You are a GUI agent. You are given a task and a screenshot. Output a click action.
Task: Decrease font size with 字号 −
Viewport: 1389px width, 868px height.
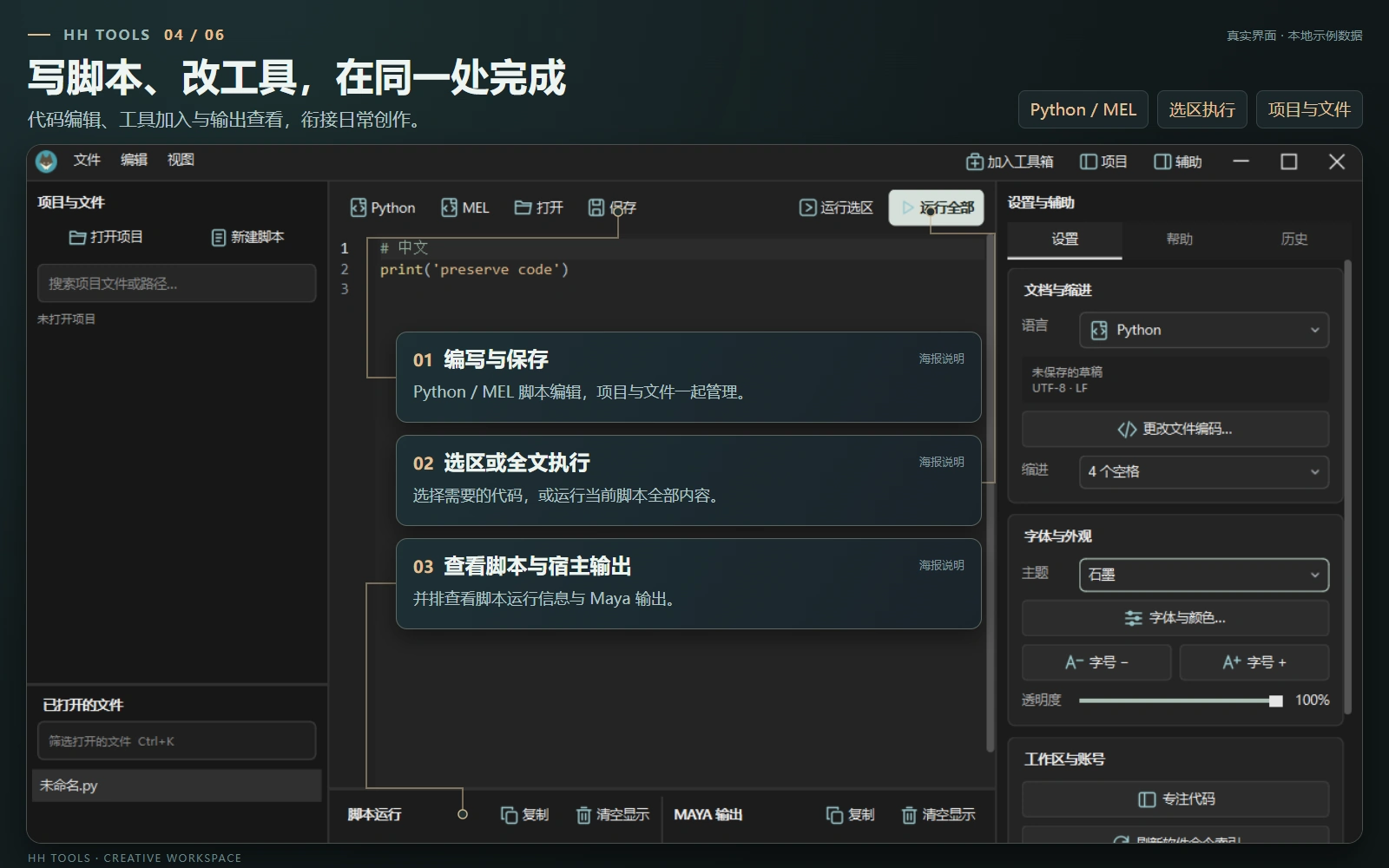(x=1096, y=662)
